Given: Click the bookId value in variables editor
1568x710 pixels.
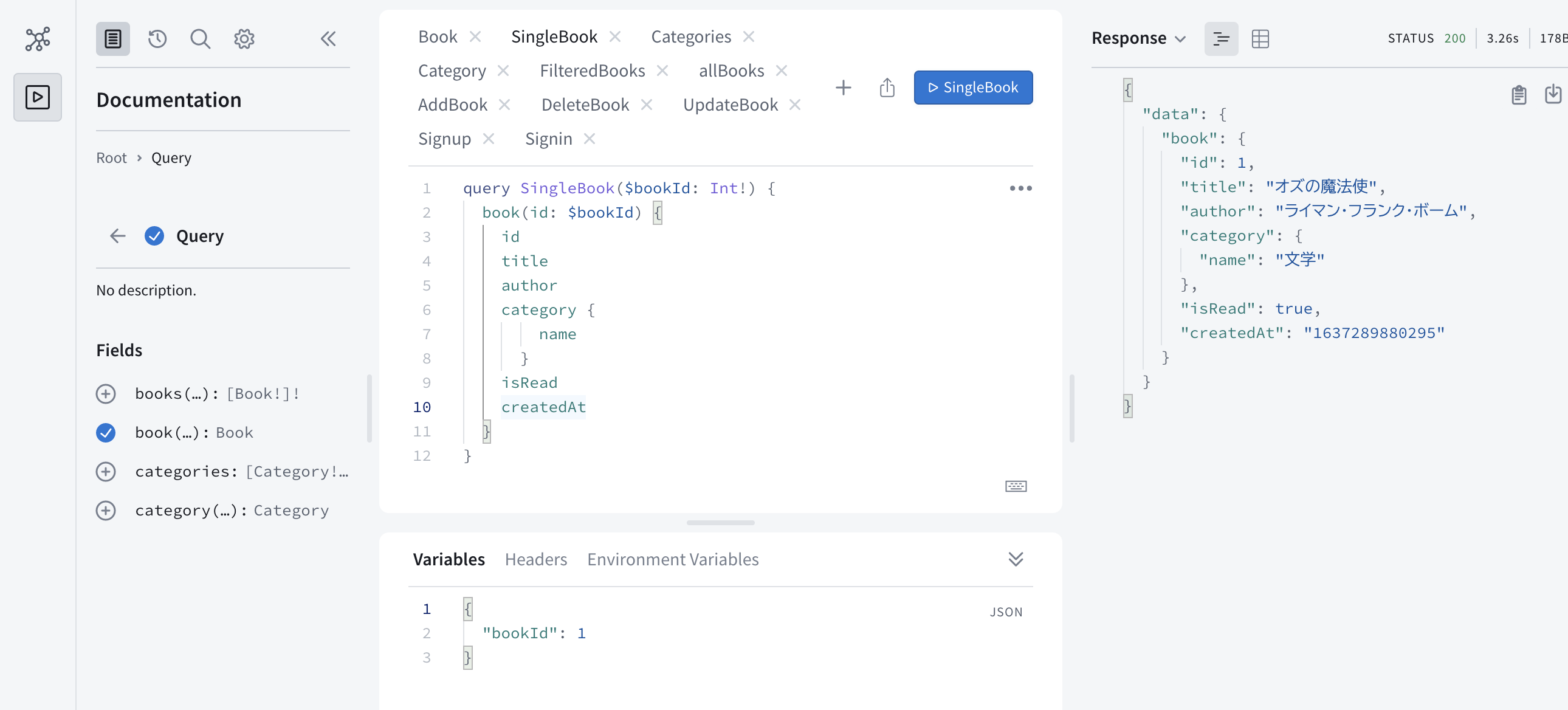Looking at the screenshot, I should click(x=581, y=633).
